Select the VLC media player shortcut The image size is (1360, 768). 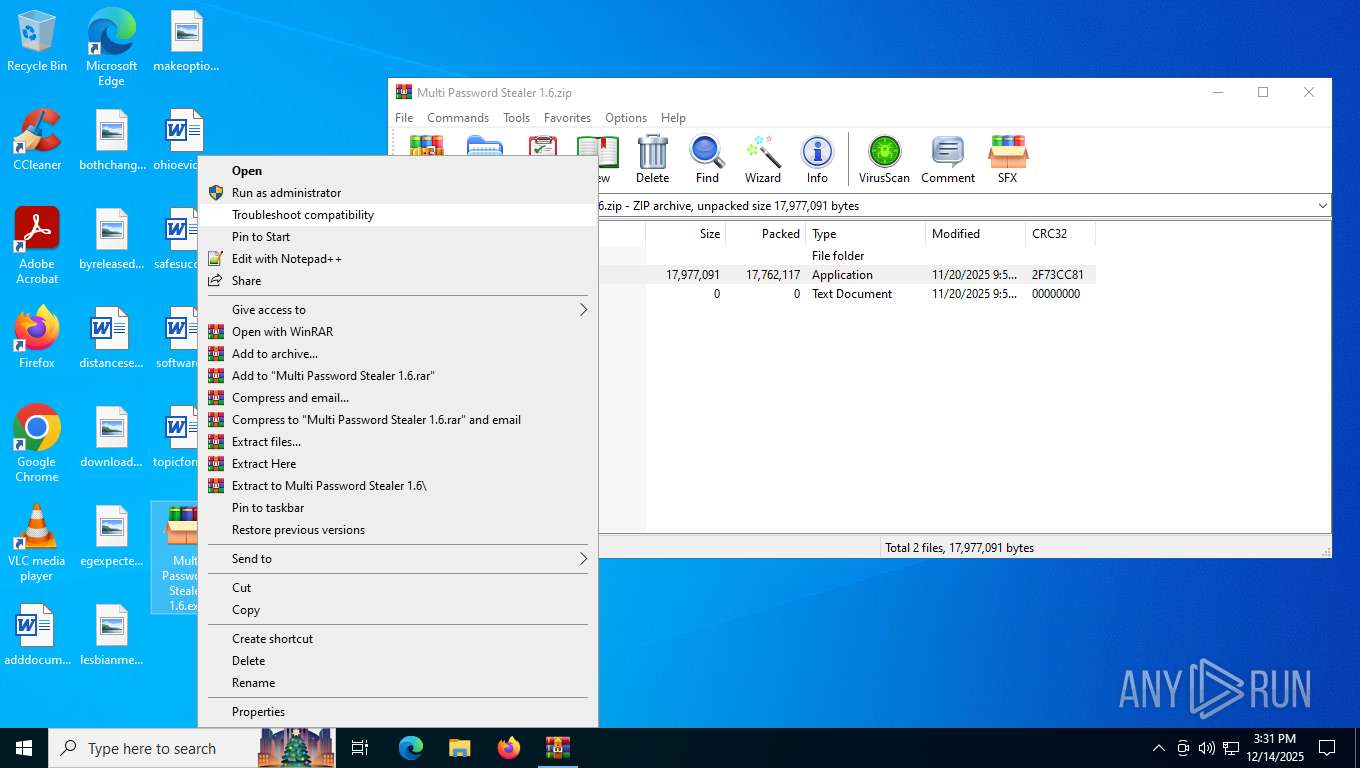click(37, 543)
